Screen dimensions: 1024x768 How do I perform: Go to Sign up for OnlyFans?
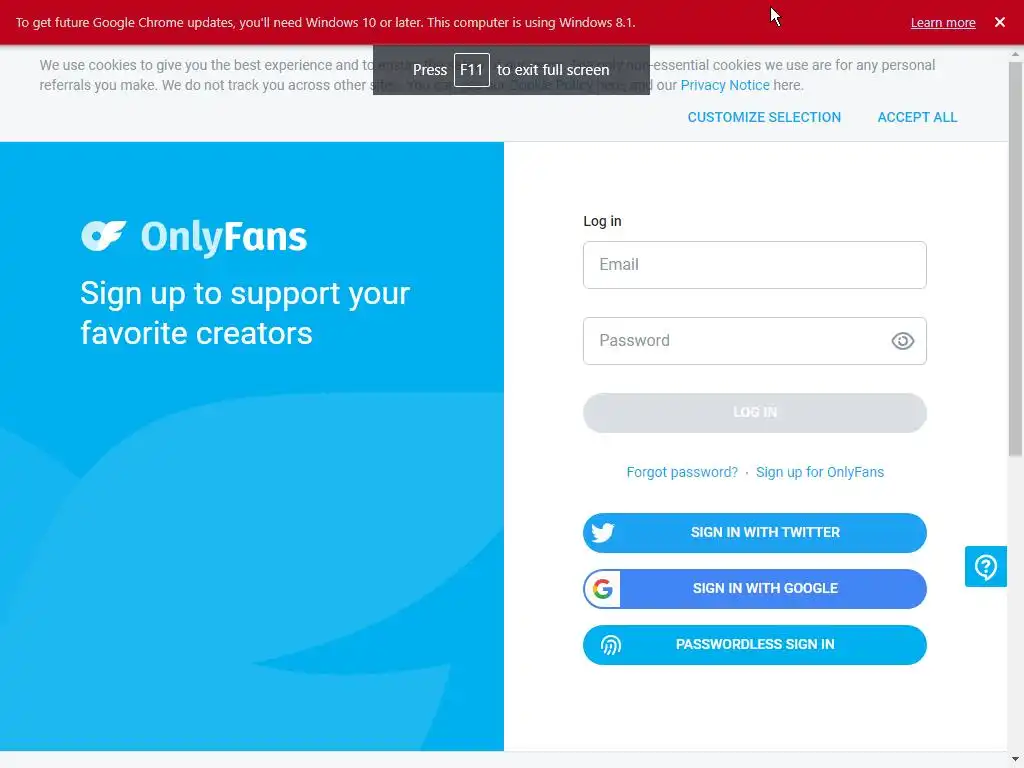(x=820, y=472)
